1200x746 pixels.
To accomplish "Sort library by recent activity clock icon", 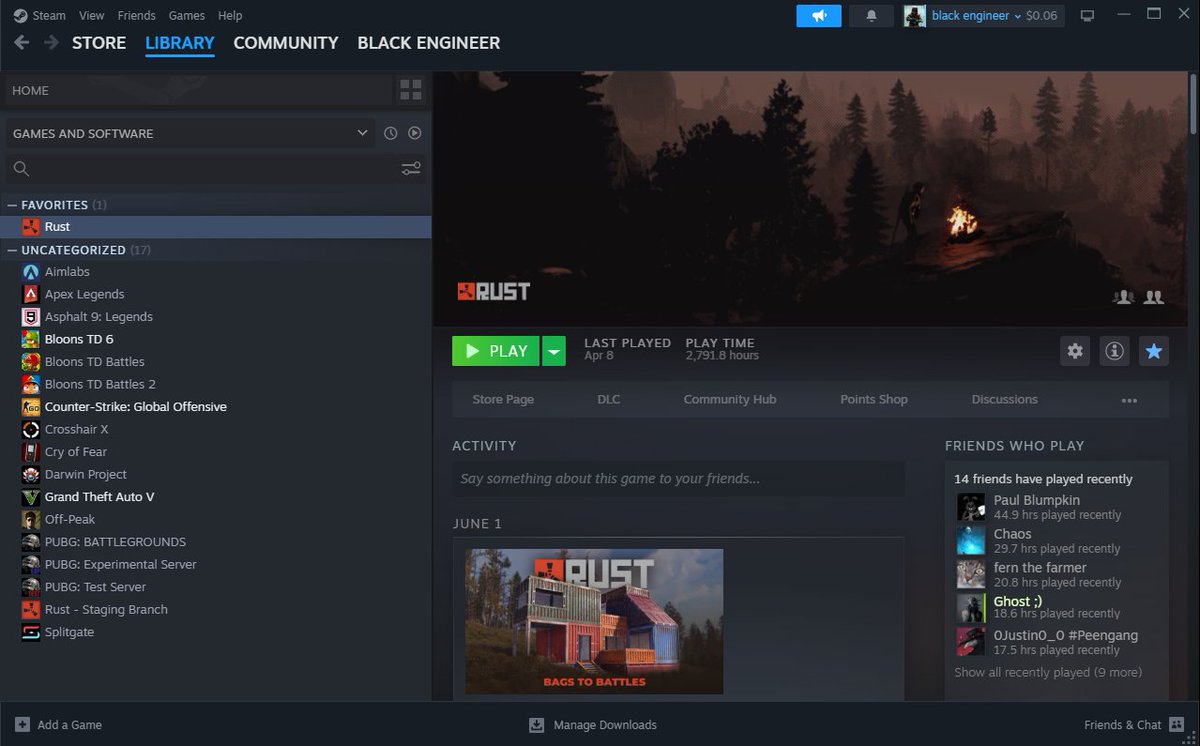I will (390, 133).
